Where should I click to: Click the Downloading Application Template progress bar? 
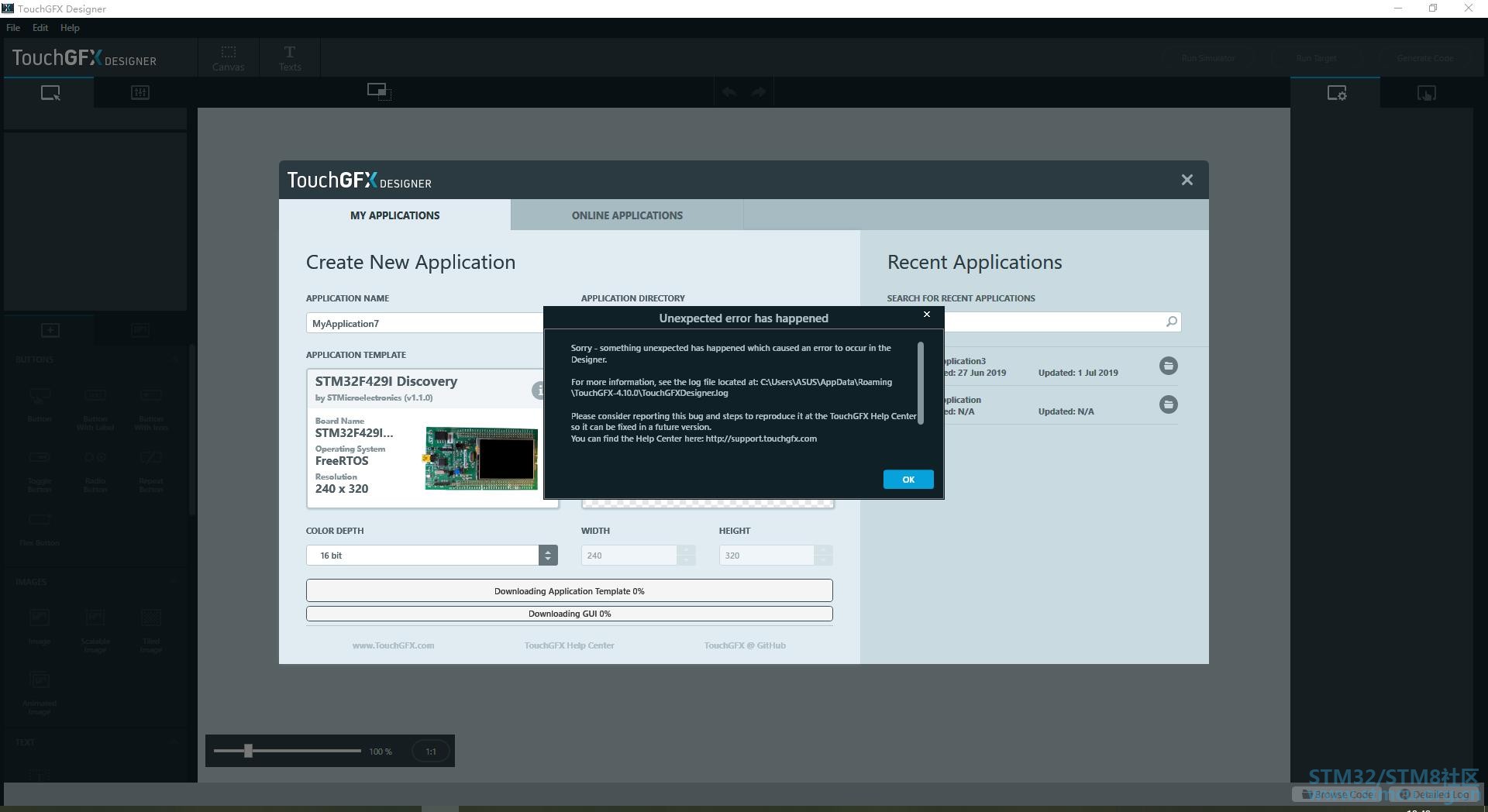coord(570,590)
